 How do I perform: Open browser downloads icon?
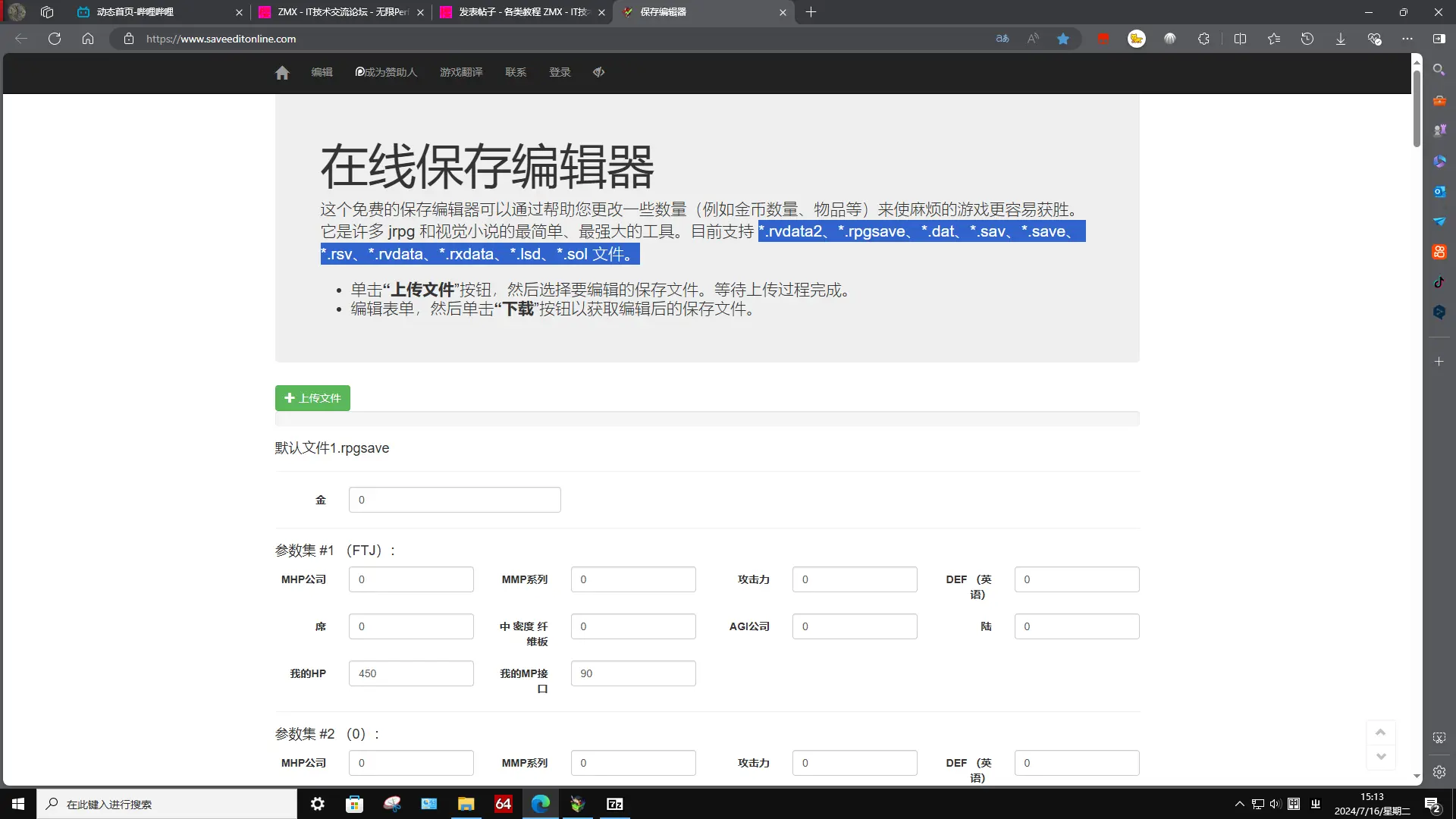(1341, 39)
